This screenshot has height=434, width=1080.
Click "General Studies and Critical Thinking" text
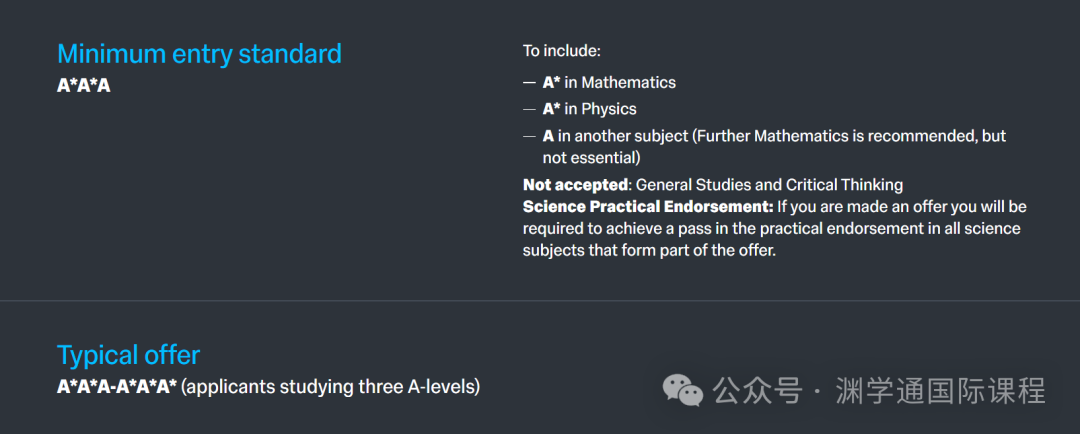[x=769, y=185]
